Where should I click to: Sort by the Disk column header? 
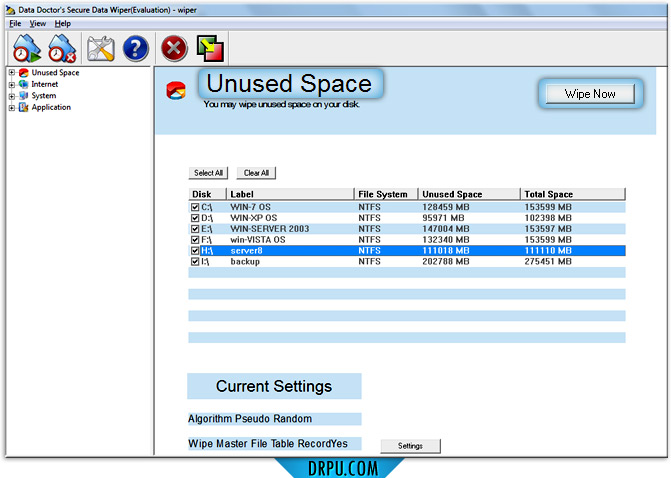coord(207,194)
